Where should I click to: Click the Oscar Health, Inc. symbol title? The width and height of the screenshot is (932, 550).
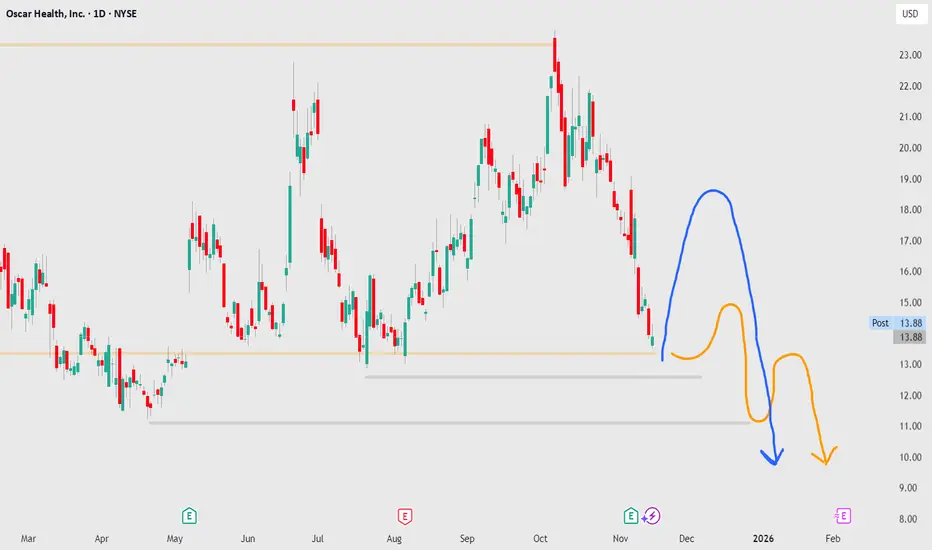tap(46, 14)
